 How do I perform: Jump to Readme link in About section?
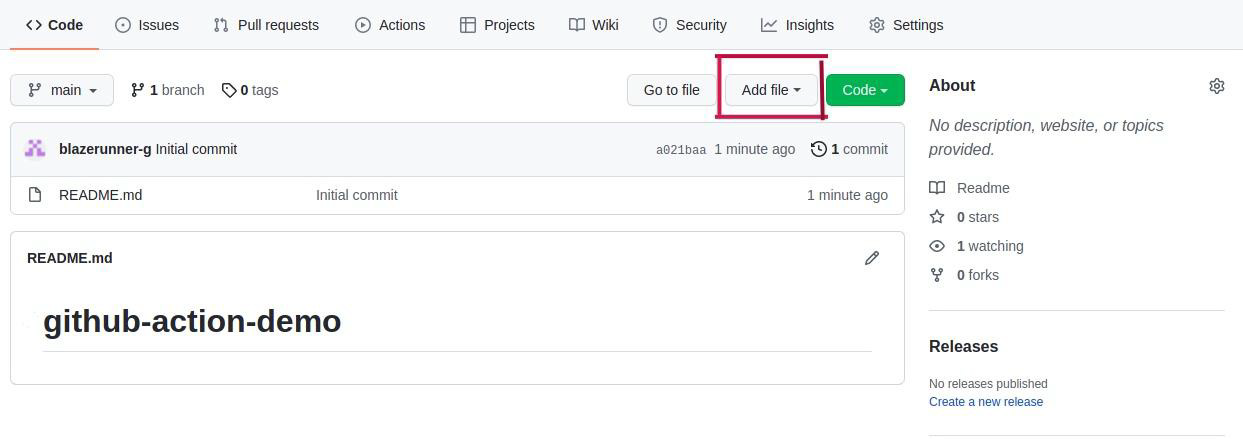coord(970,188)
